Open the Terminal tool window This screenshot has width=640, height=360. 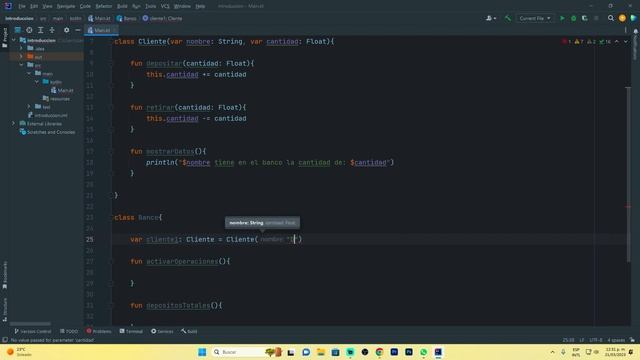click(x=131, y=331)
